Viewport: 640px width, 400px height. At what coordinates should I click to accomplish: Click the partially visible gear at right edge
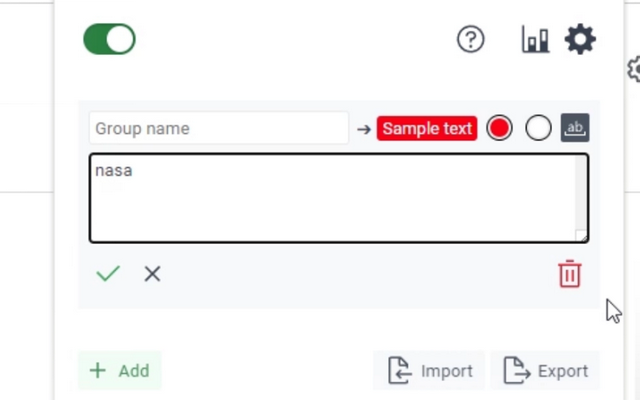tap(633, 69)
